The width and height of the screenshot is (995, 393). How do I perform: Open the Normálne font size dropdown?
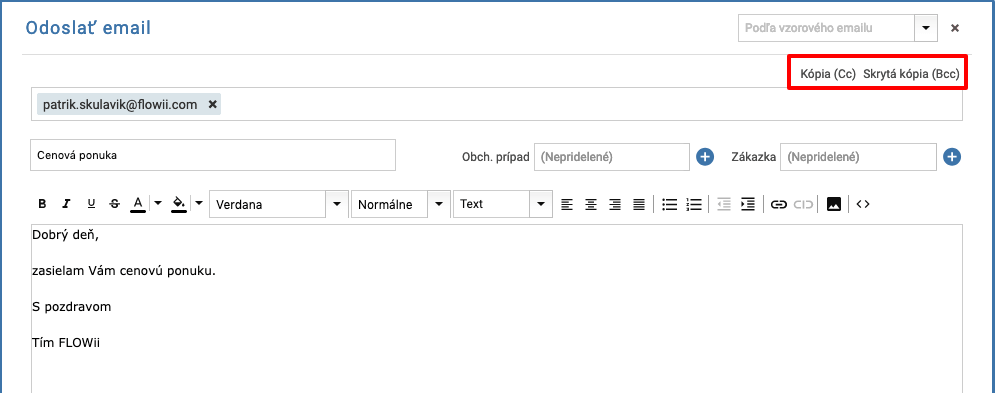[x=438, y=204]
